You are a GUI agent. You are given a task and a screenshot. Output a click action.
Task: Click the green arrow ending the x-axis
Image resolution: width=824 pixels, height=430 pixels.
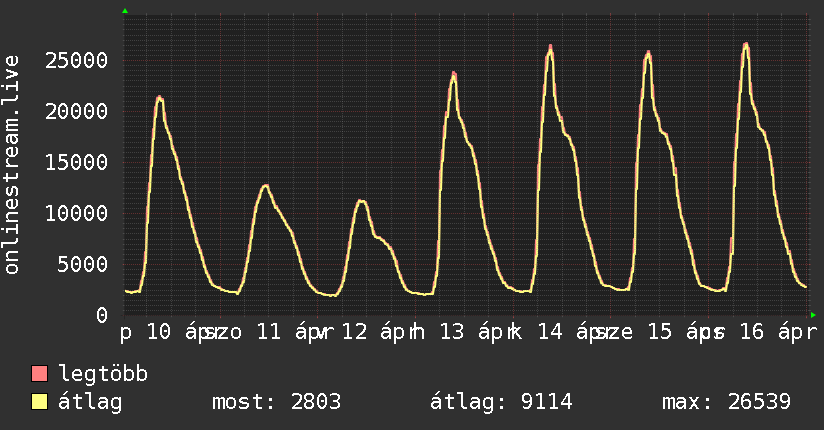point(813,315)
